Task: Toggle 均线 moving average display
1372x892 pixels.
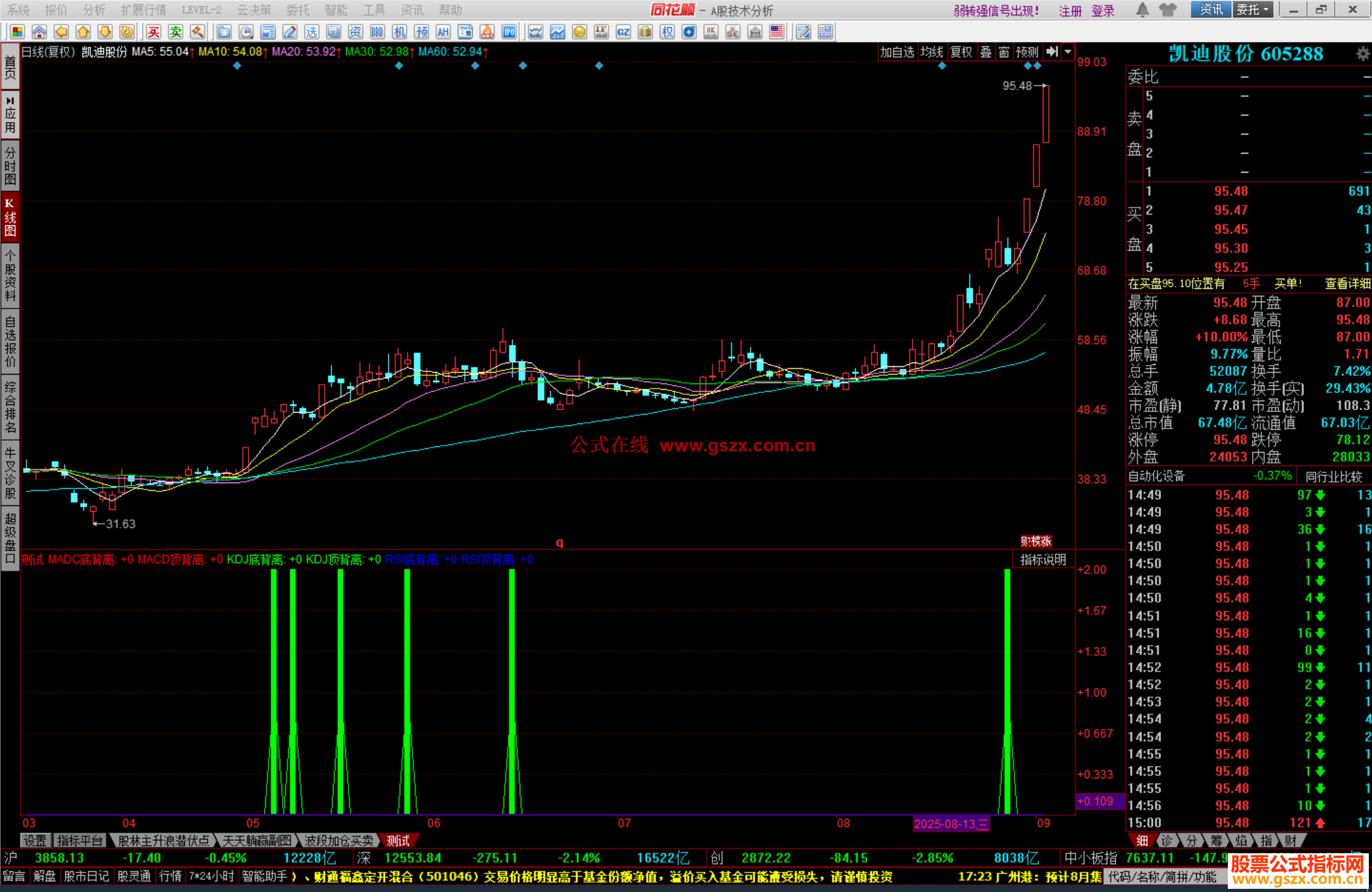Action: (932, 52)
